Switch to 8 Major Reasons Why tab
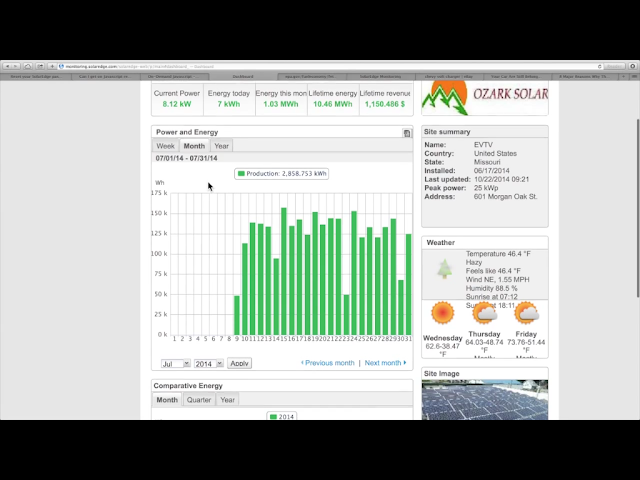Screen dimensions: 640x480 click(586, 76)
